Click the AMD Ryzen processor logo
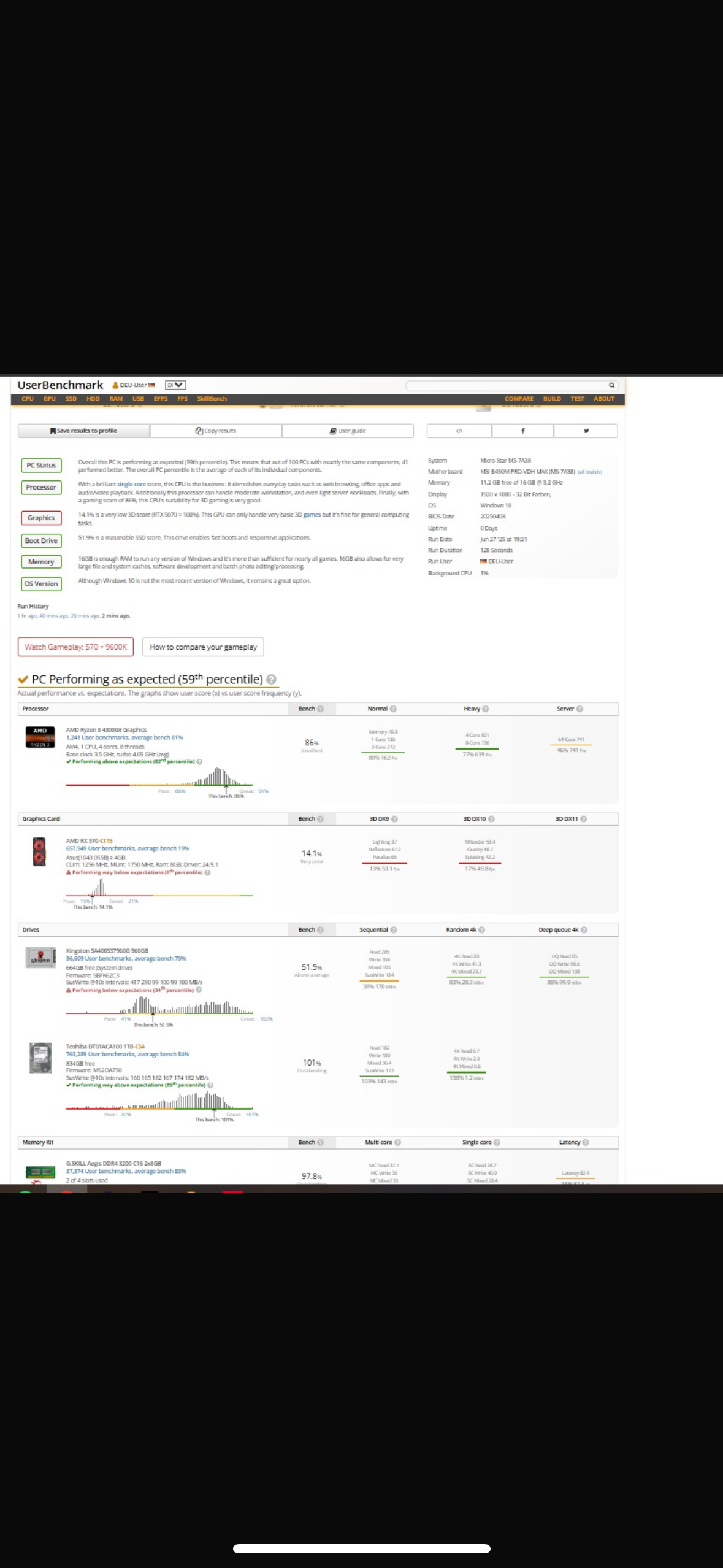The image size is (723, 1568). click(40, 737)
